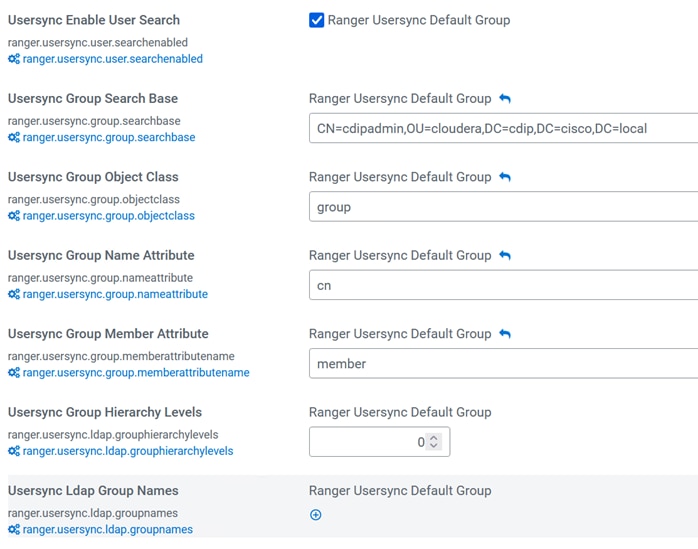This screenshot has height=549, width=698.
Task: Open ranger.usersync.group.objectclass link
Action: pyautogui.click(x=109, y=216)
